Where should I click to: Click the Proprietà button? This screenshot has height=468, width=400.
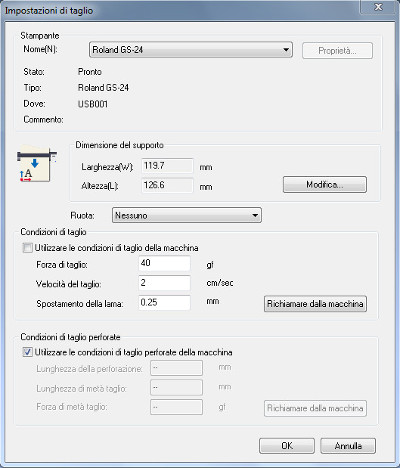coord(337,51)
